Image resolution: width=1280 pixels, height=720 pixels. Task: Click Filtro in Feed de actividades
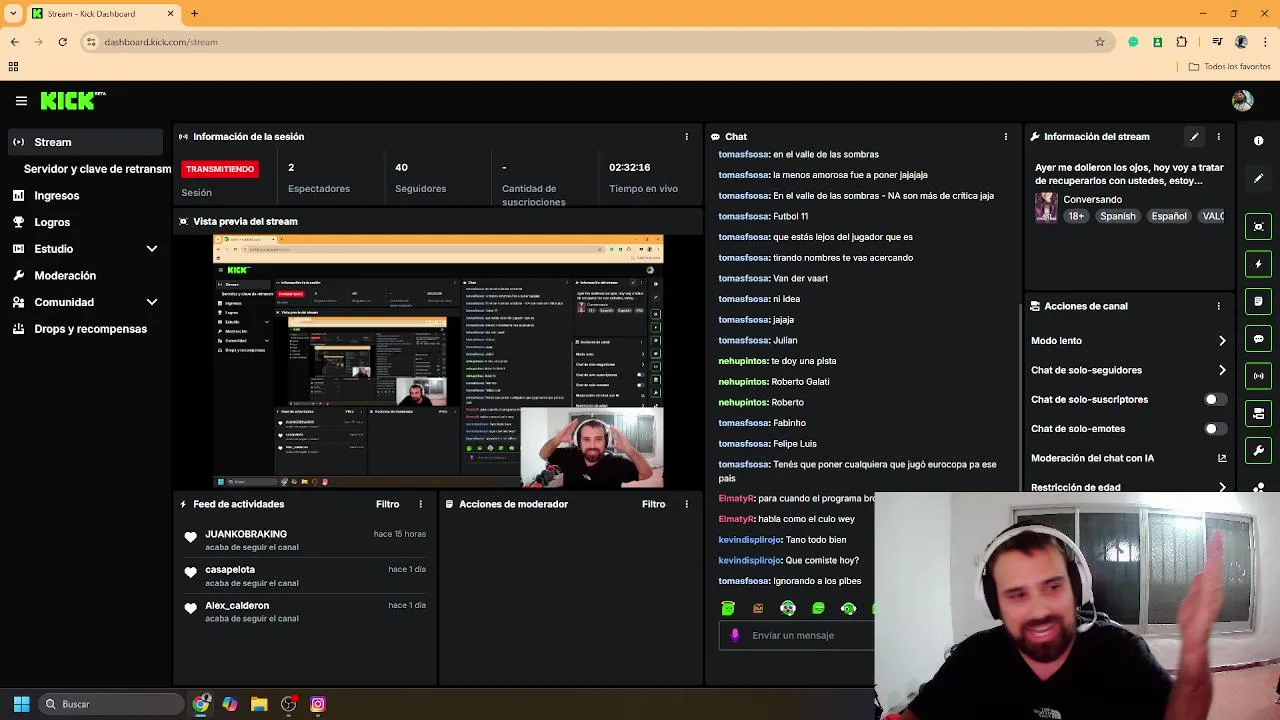tap(387, 504)
